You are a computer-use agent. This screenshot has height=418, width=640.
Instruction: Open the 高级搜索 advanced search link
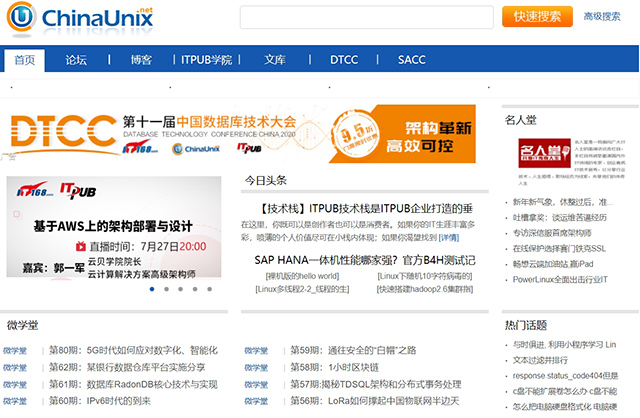pyautogui.click(x=602, y=17)
